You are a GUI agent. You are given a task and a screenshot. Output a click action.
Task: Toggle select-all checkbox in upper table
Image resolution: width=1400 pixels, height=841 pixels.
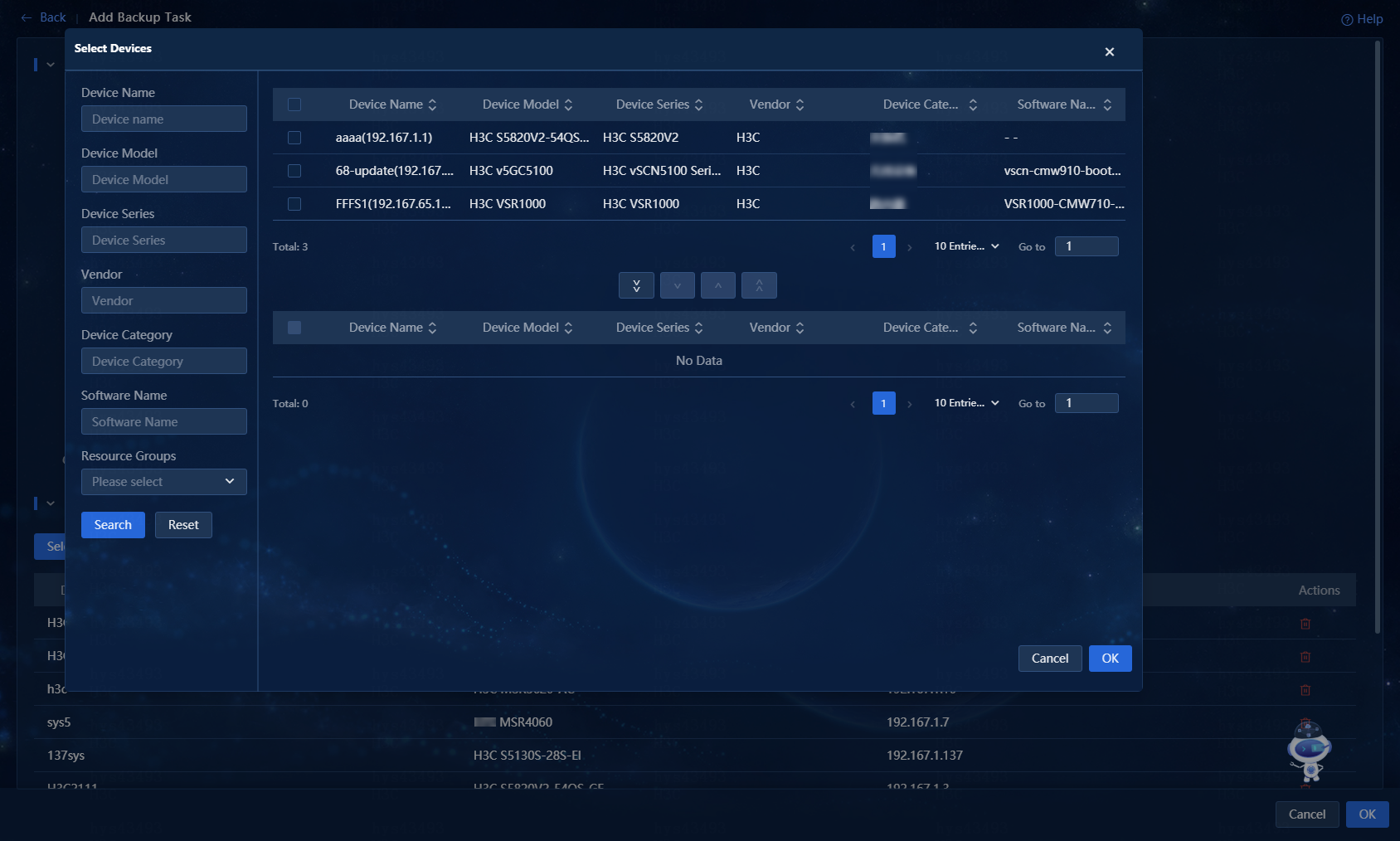(294, 105)
